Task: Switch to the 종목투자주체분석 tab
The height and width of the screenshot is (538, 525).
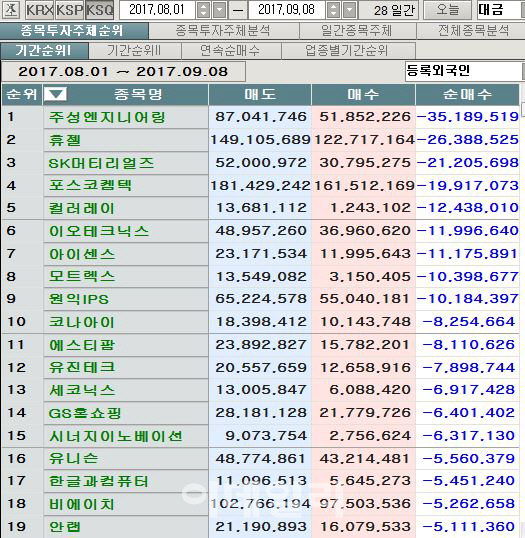Action: (x=224, y=31)
